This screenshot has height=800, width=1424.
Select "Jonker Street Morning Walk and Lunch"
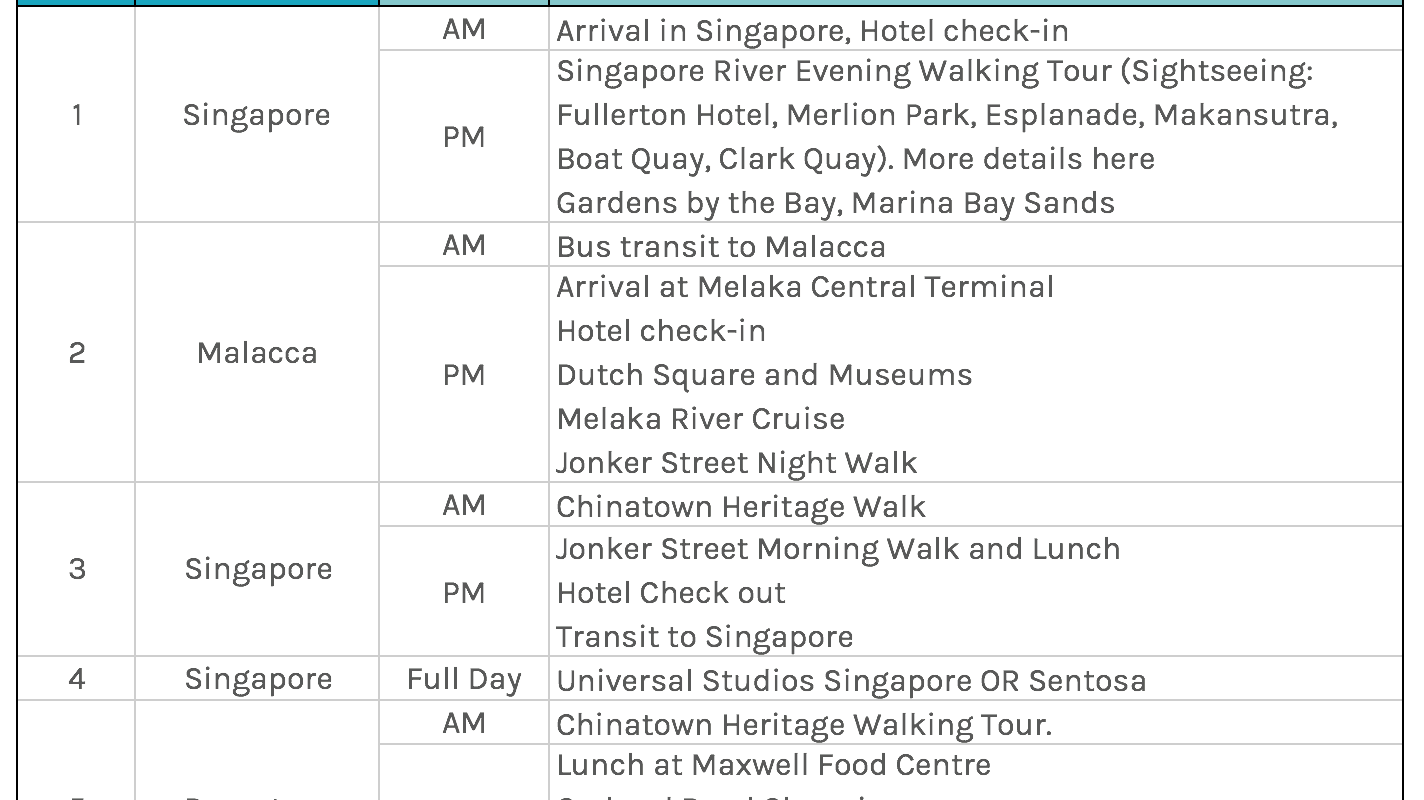click(838, 549)
